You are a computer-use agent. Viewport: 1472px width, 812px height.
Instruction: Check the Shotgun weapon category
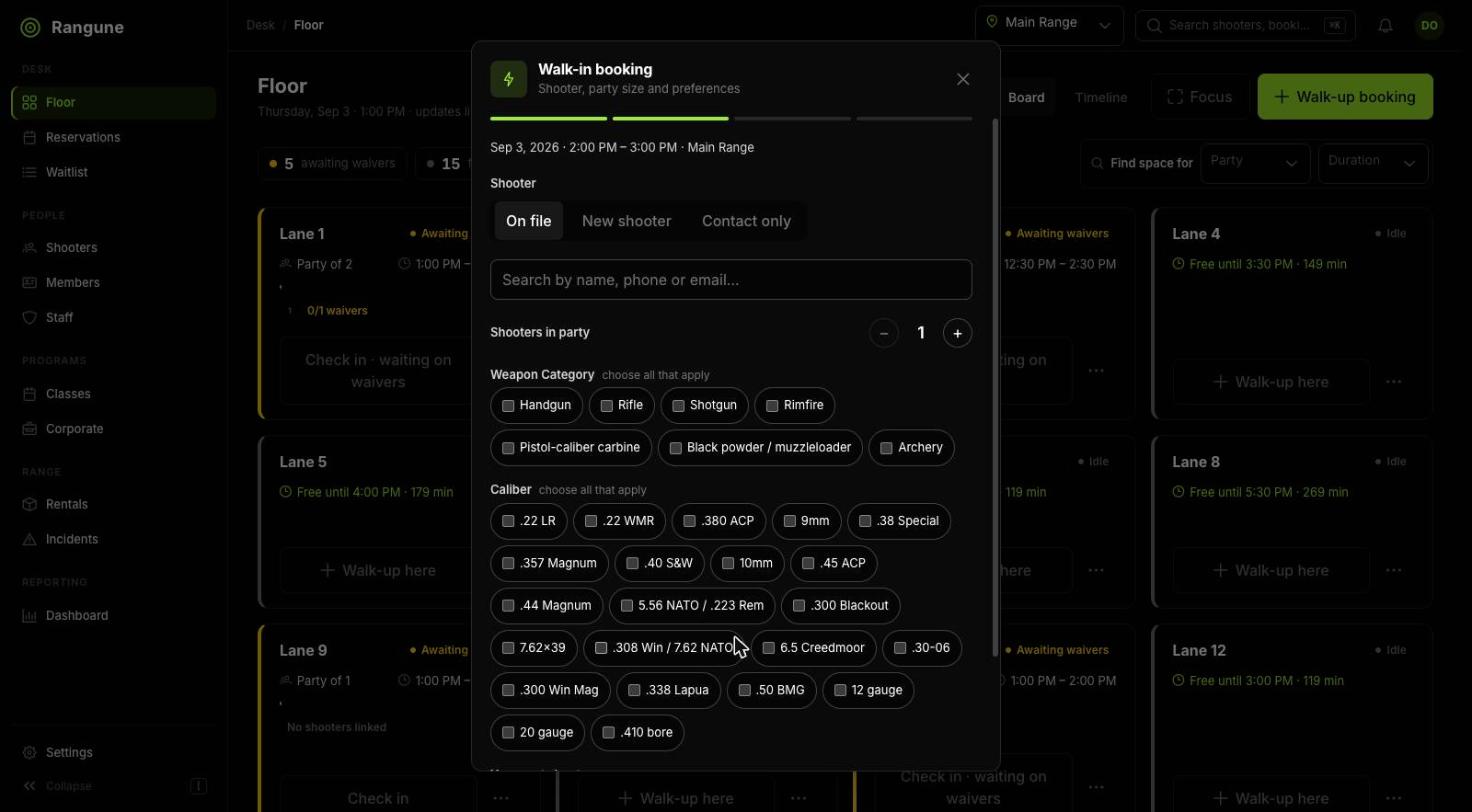click(x=704, y=405)
